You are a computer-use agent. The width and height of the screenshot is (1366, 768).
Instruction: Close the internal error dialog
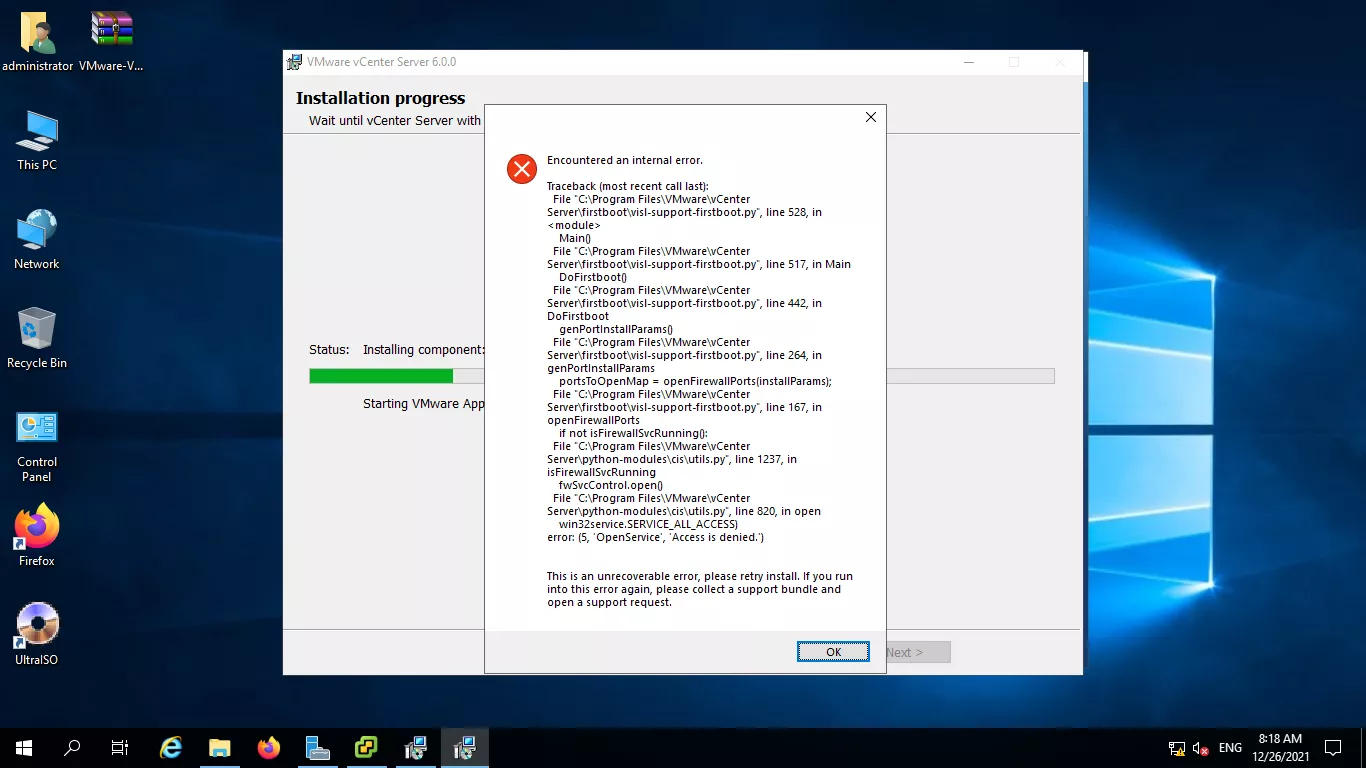[870, 117]
